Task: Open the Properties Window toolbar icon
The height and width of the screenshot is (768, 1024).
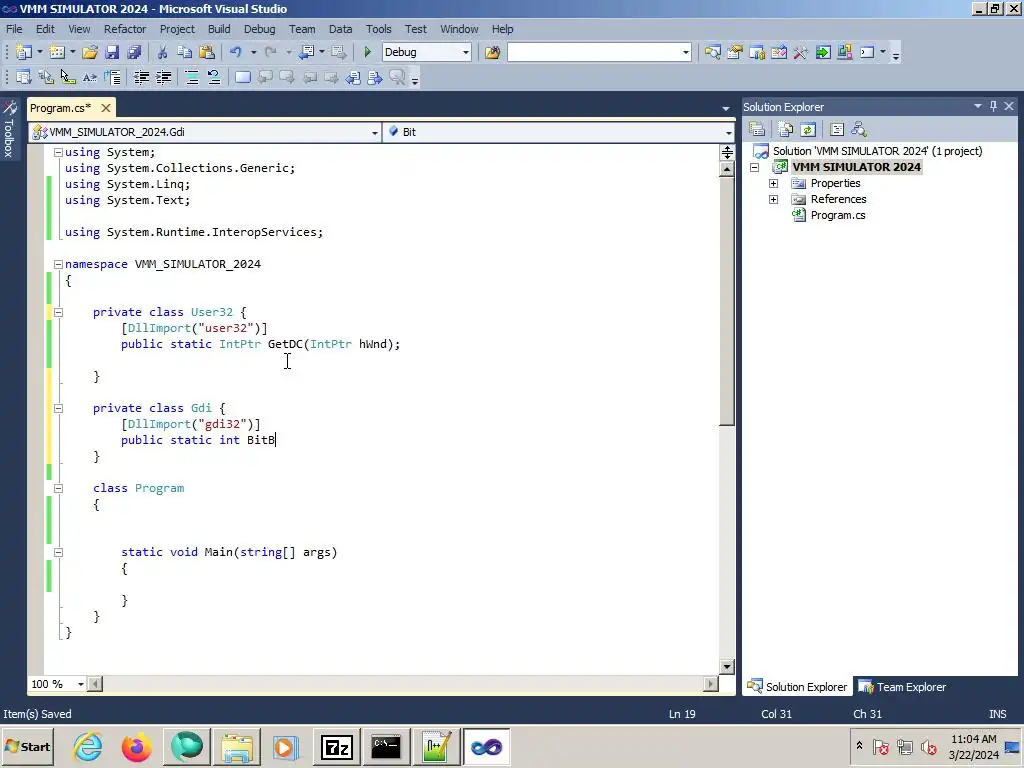Action: 735,52
